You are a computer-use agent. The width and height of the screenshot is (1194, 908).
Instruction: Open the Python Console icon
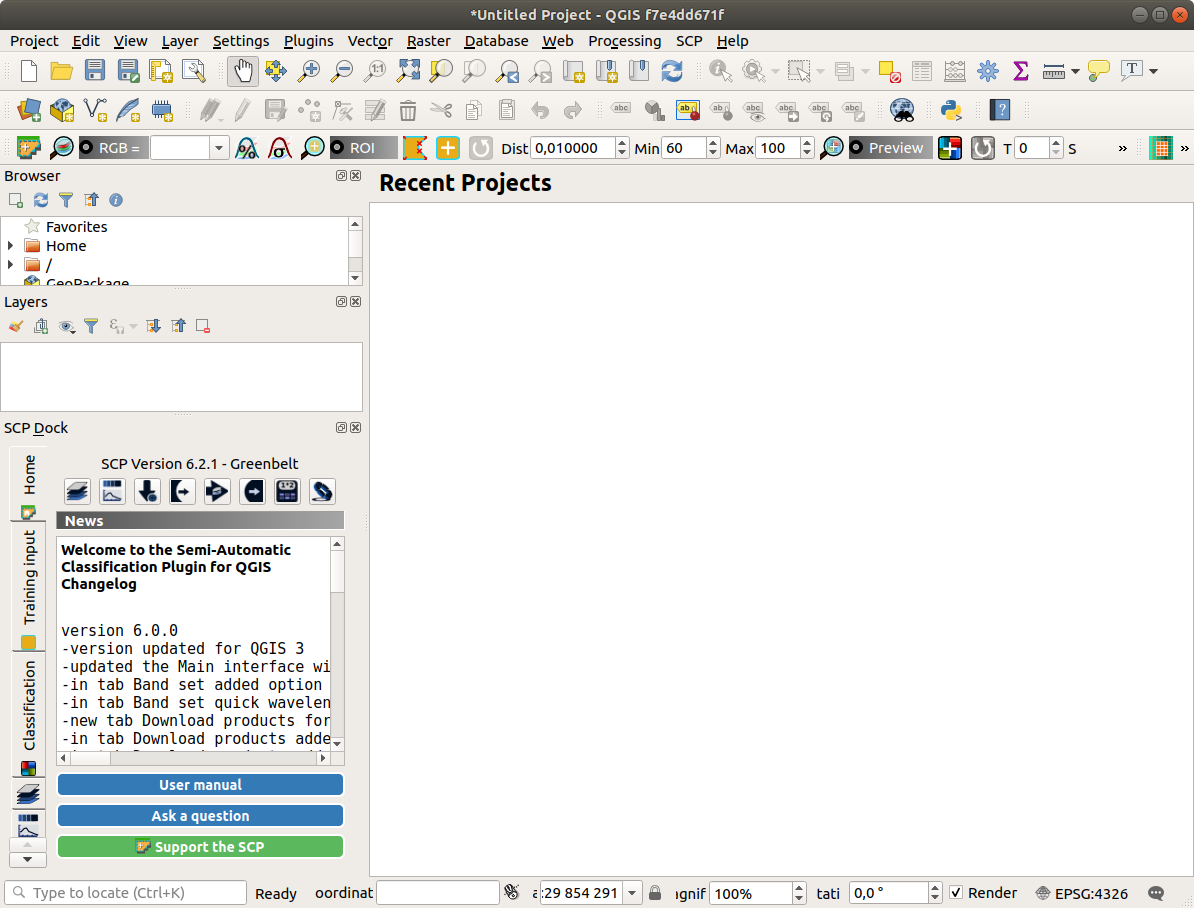coord(951,109)
